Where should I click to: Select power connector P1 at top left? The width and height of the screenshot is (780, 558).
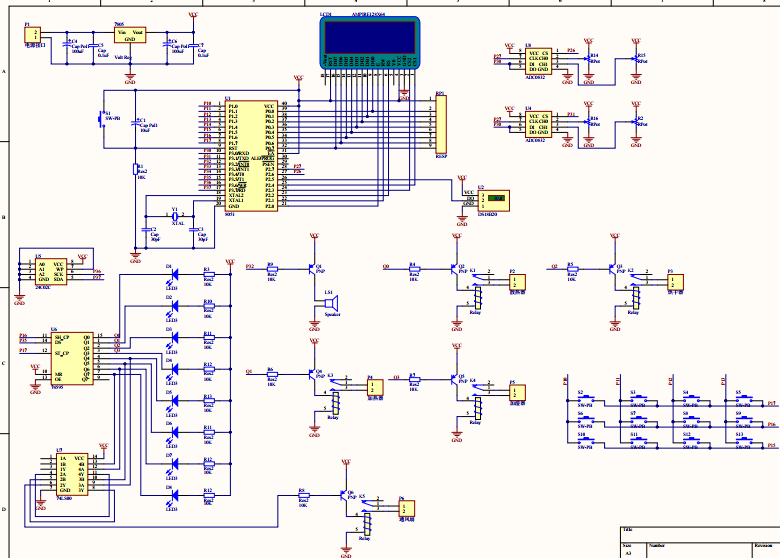point(32,35)
